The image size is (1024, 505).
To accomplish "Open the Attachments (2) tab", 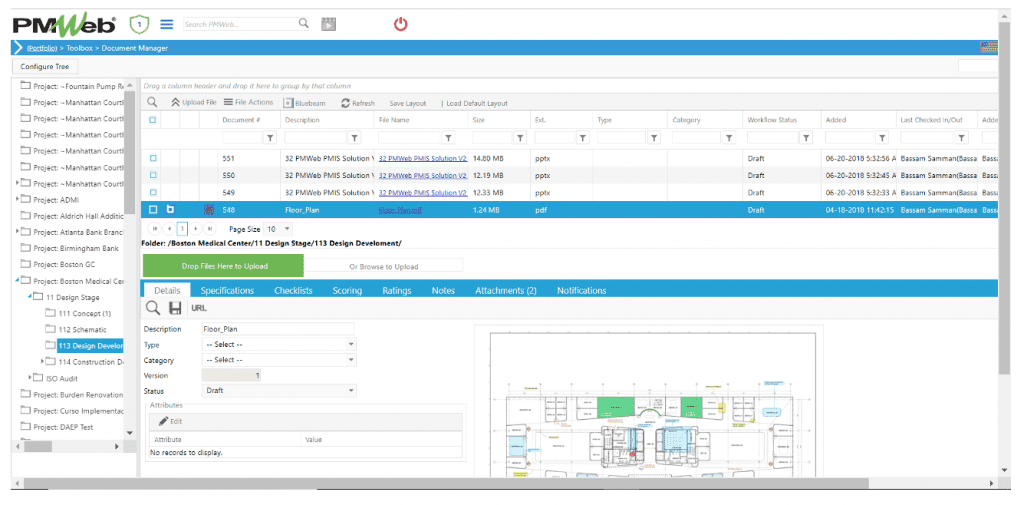I will click(x=505, y=291).
